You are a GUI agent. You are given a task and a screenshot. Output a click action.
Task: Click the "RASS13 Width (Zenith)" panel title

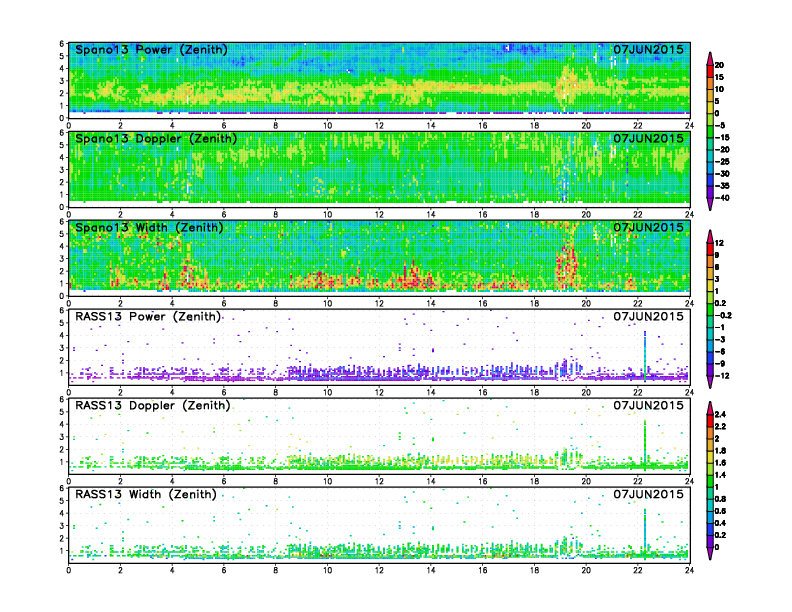pos(145,494)
